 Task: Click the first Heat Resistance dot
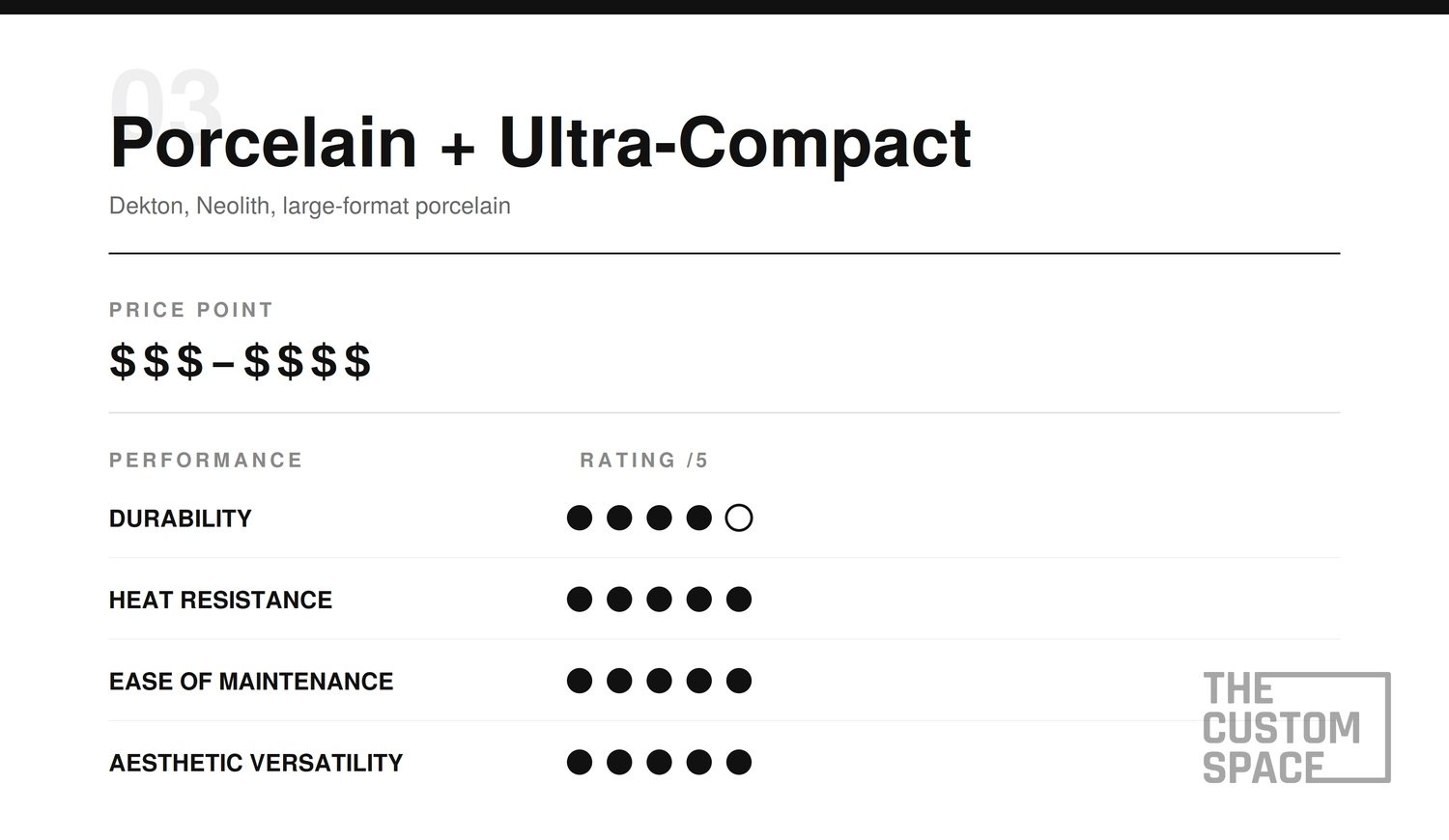(580, 600)
